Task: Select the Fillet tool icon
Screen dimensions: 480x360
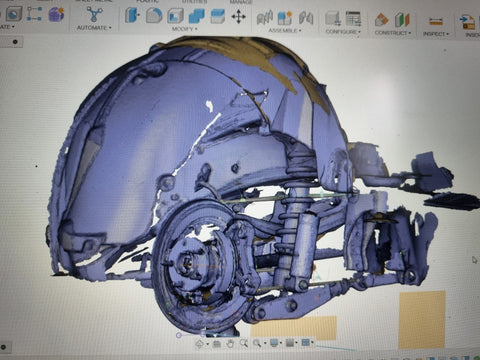Action: click(154, 15)
